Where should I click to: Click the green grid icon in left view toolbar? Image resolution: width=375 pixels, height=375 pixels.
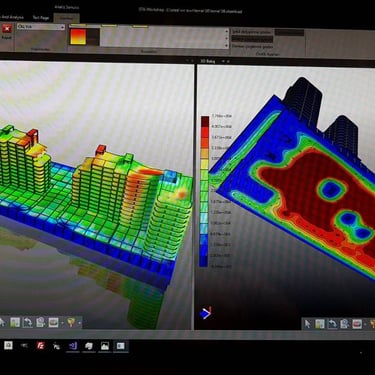point(15,322)
